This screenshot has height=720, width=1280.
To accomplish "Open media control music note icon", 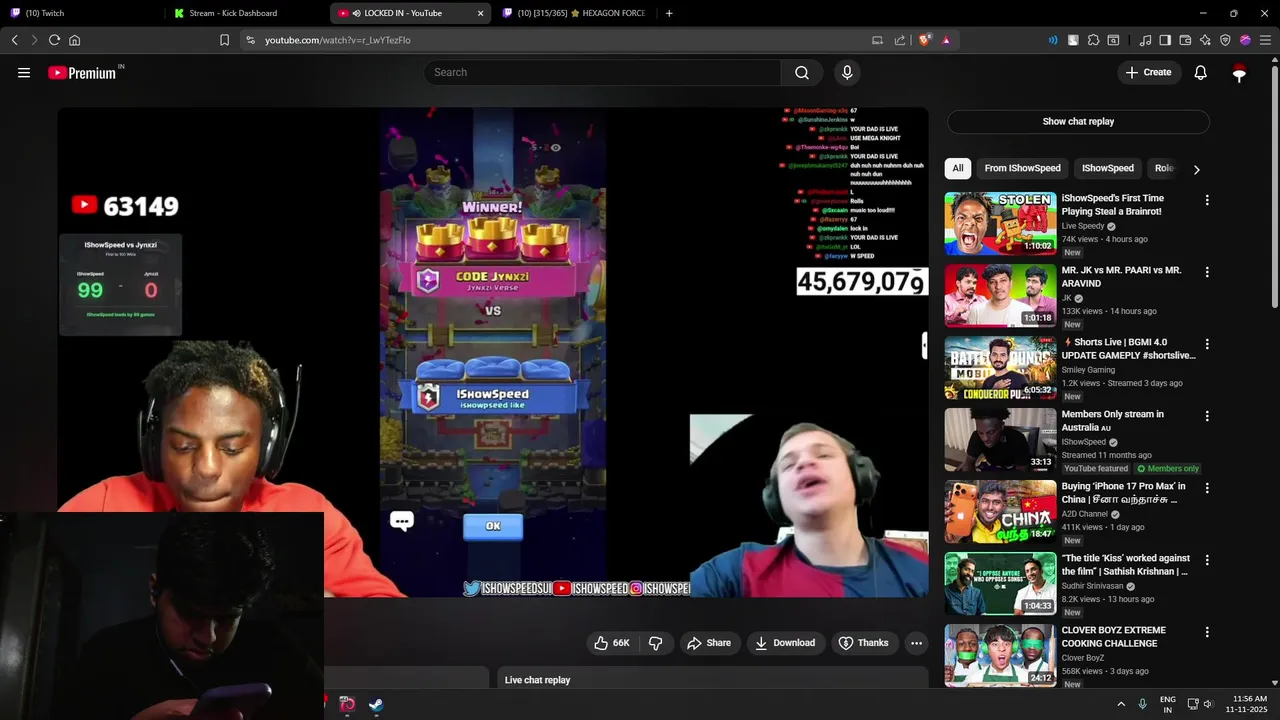I will click(x=1145, y=40).
